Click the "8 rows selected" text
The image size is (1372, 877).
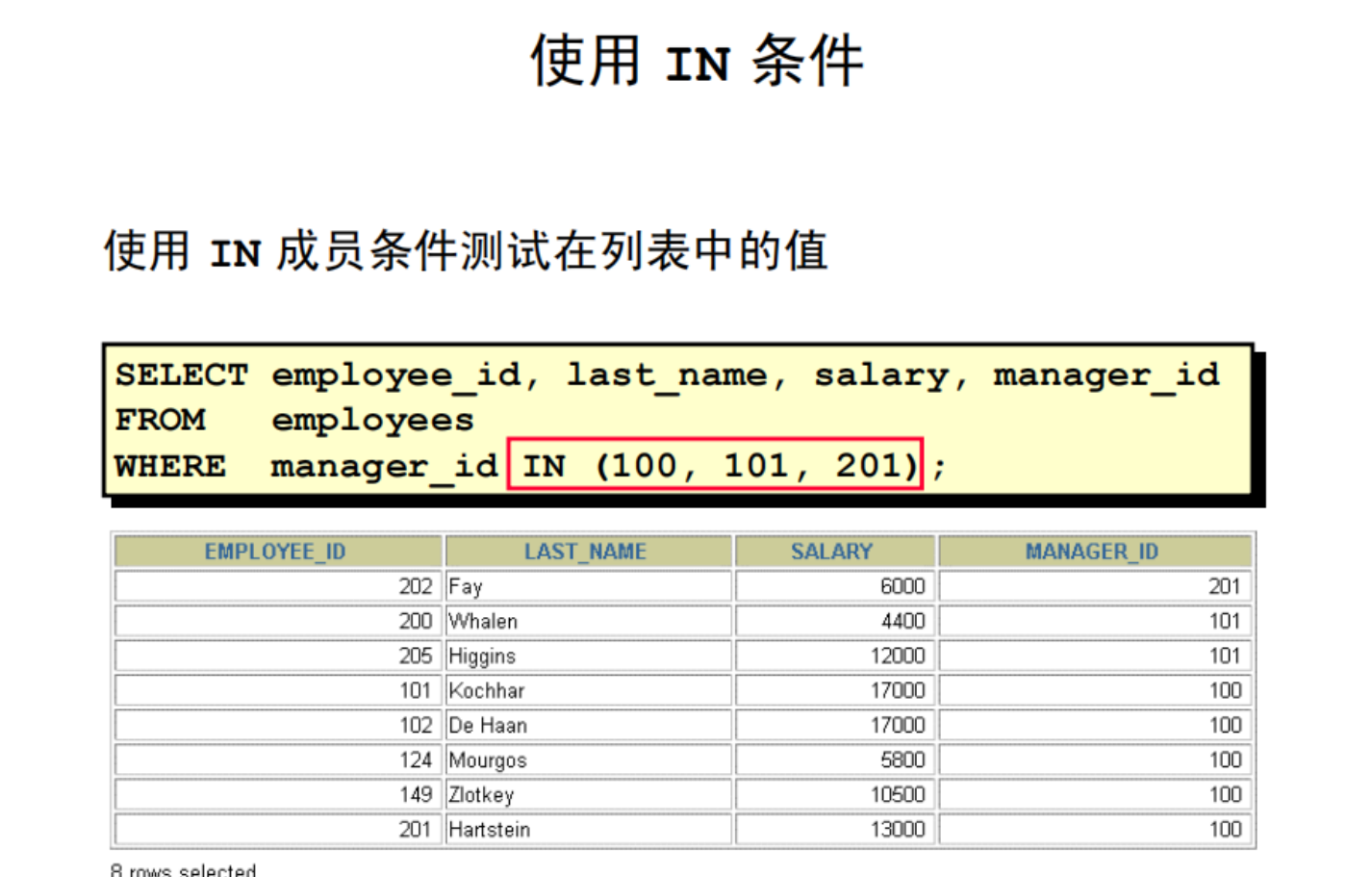[184, 869]
